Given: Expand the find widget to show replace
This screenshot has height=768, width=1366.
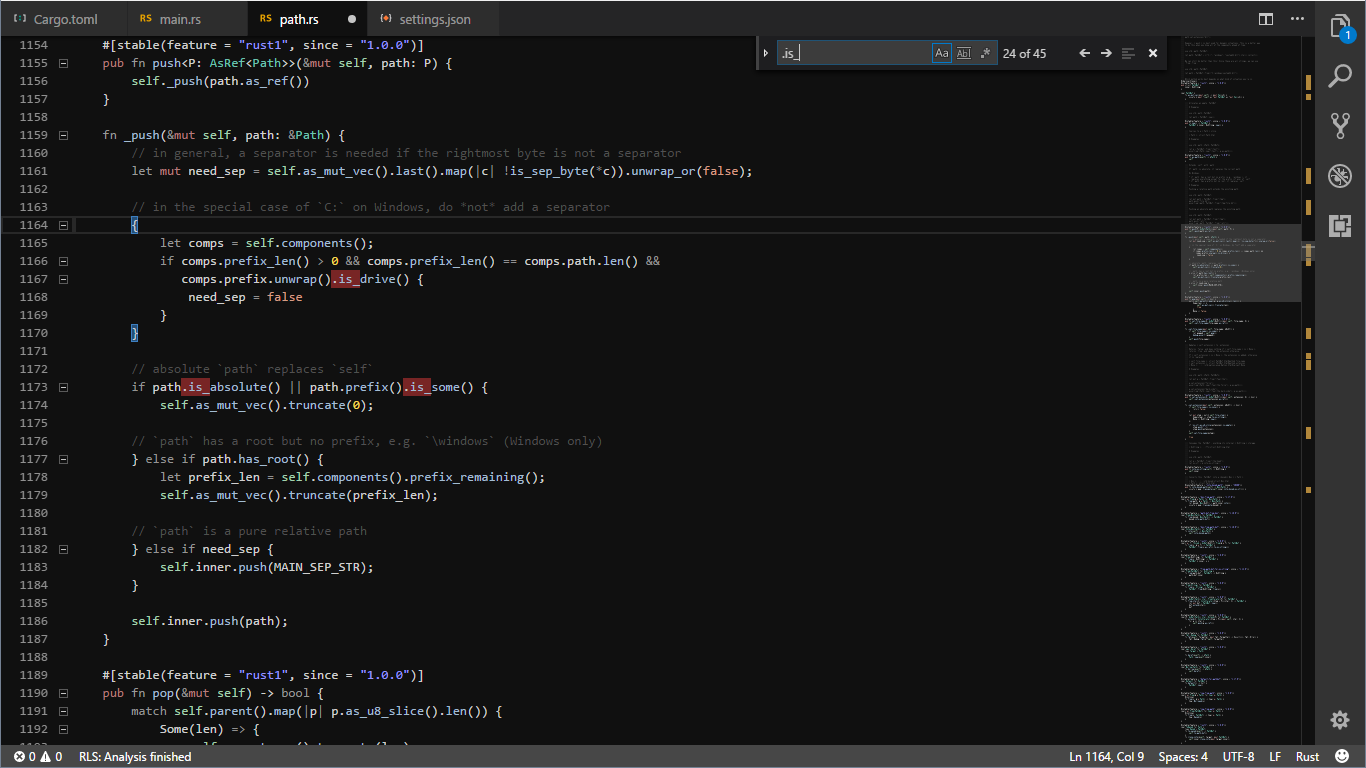Looking at the screenshot, I should (766, 53).
